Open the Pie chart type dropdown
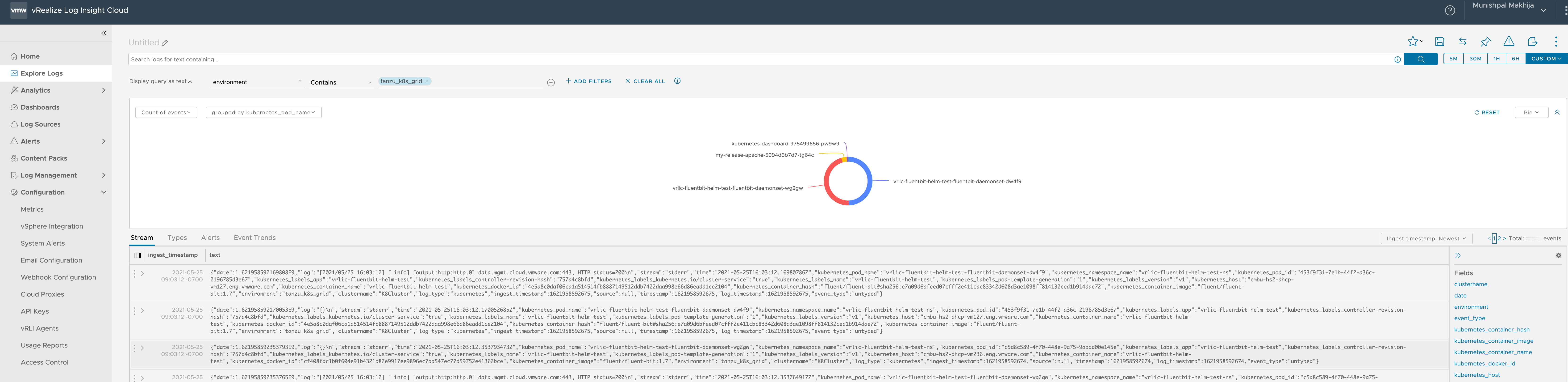Screen dimensions: 1568x382 pyautogui.click(x=1531, y=112)
